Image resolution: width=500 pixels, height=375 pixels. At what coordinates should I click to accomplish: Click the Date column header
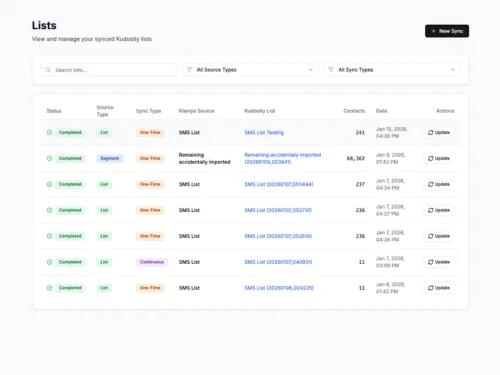click(x=382, y=111)
